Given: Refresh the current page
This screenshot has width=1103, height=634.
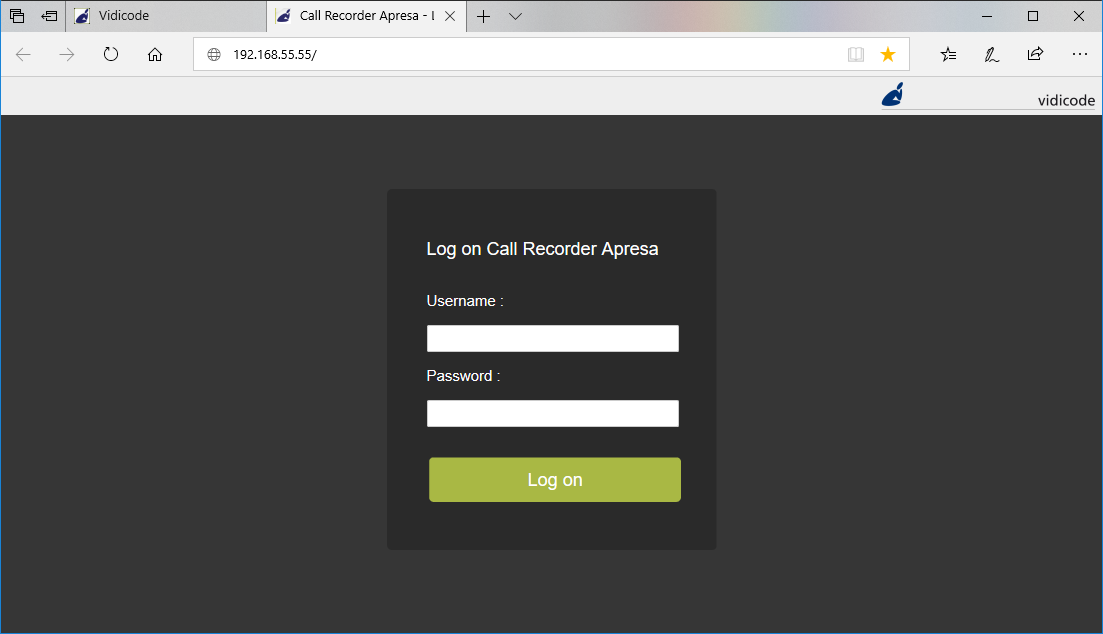Looking at the screenshot, I should point(111,54).
